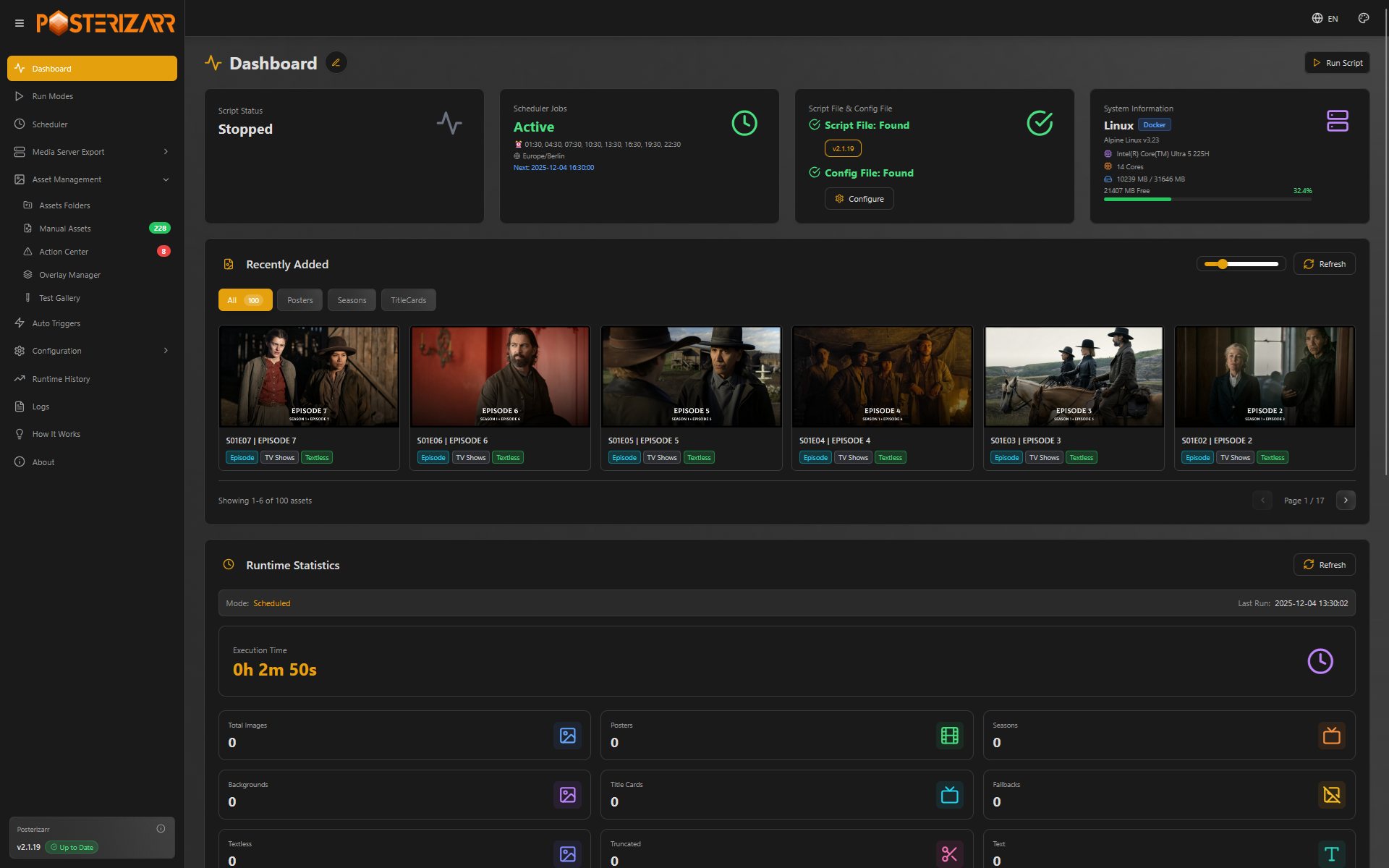The width and height of the screenshot is (1389, 868).
Task: Open the EN language selector
Action: pyautogui.click(x=1325, y=18)
